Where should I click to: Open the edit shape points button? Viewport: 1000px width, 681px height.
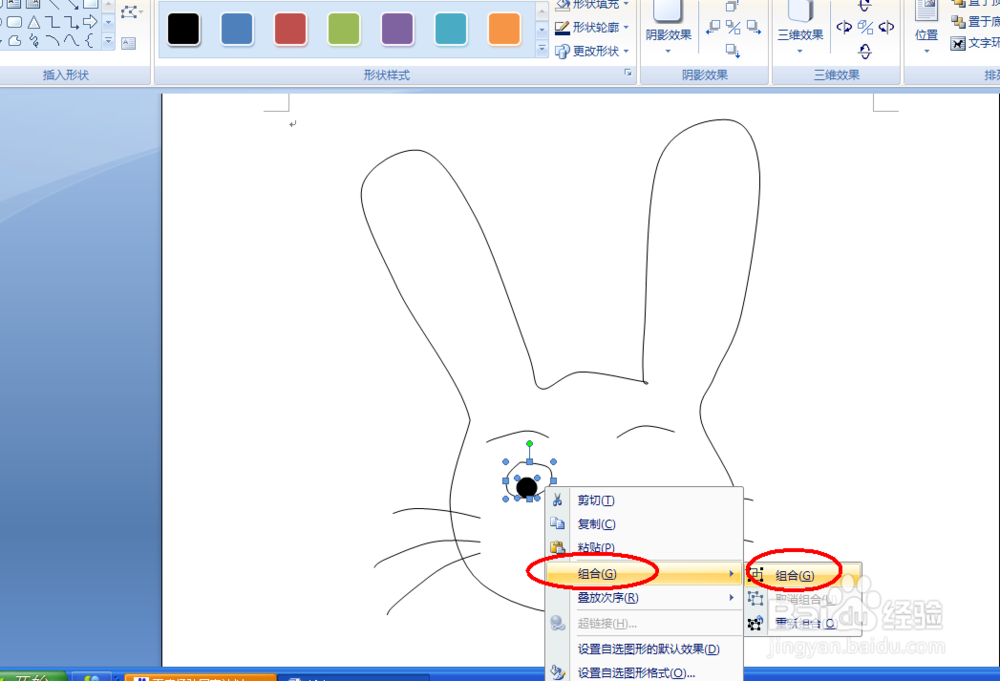131,12
